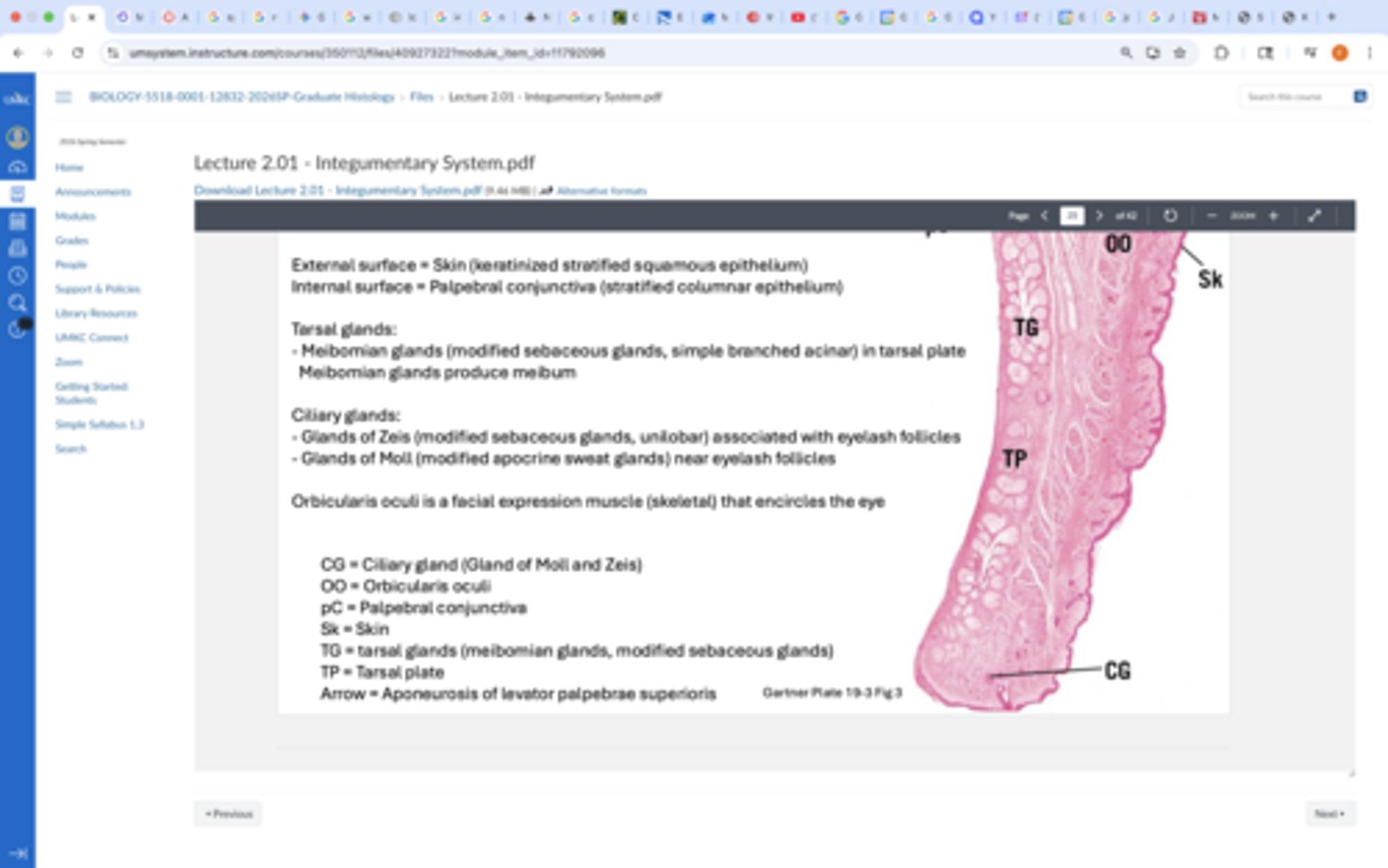Zoom in on the PDF viewer
This screenshot has width=1388, height=868.
[x=1273, y=216]
